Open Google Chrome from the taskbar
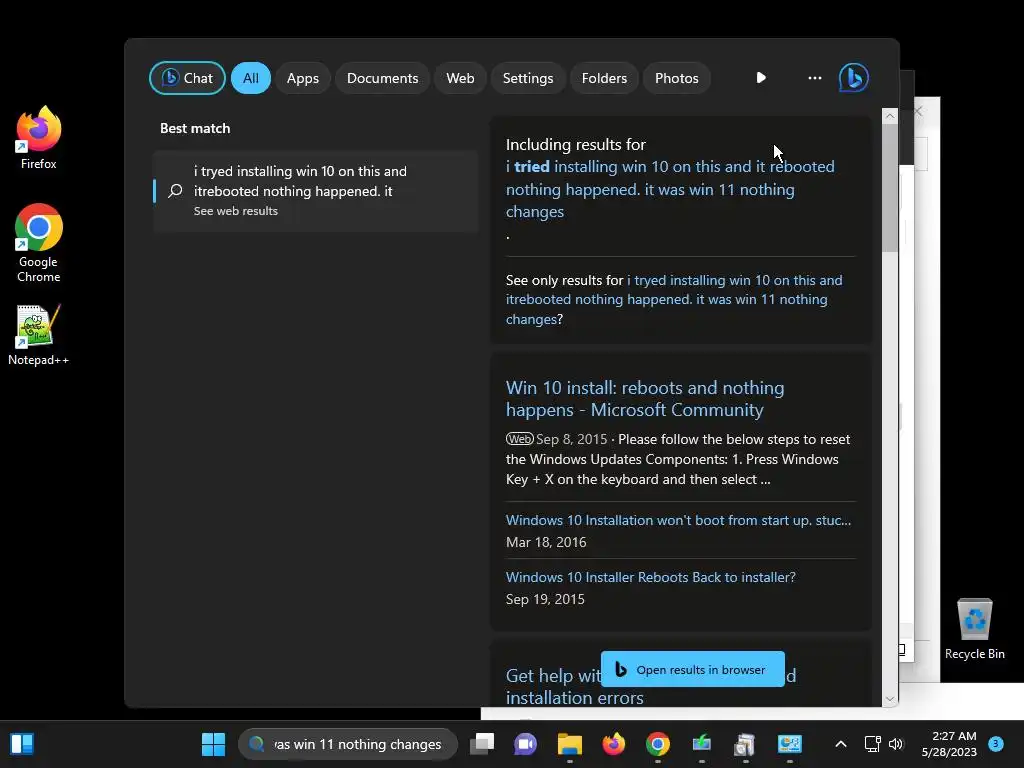Viewport: 1024px width, 768px height. 658,744
